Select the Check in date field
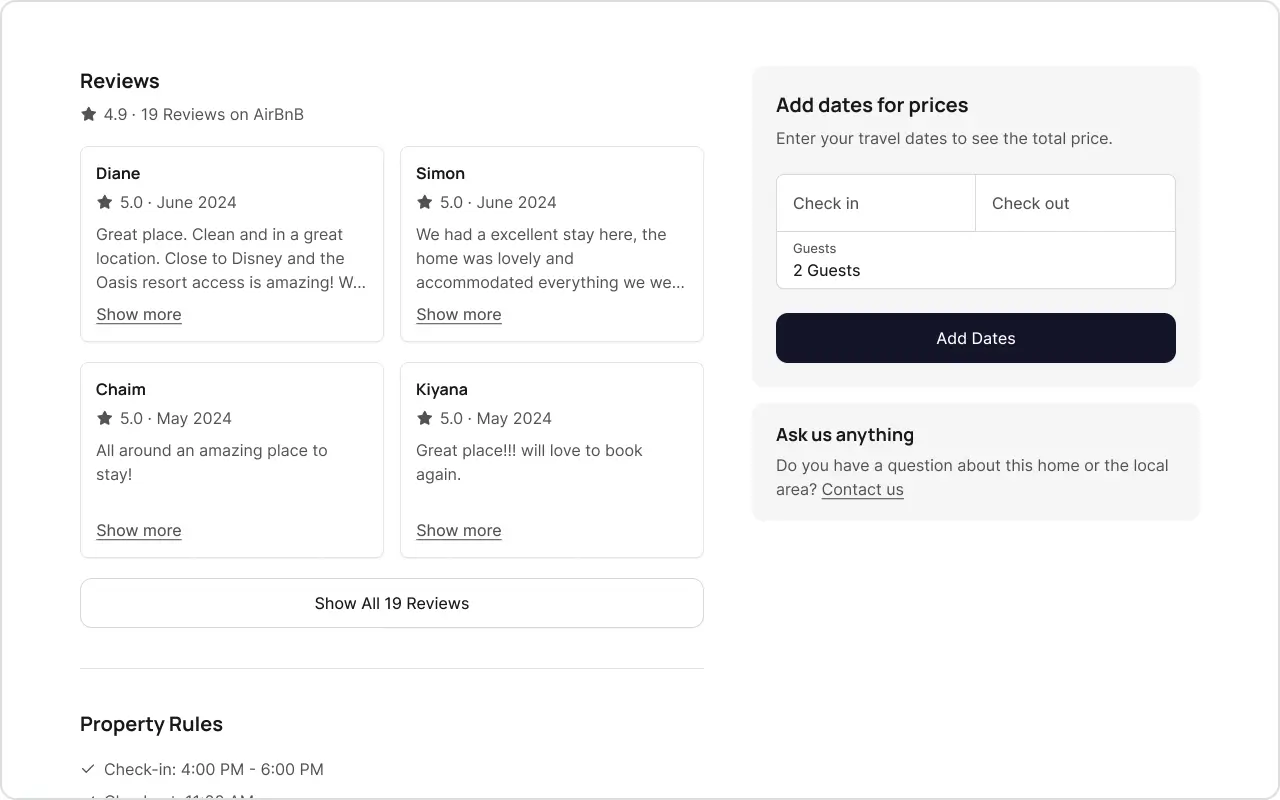1280x800 pixels. coord(875,203)
